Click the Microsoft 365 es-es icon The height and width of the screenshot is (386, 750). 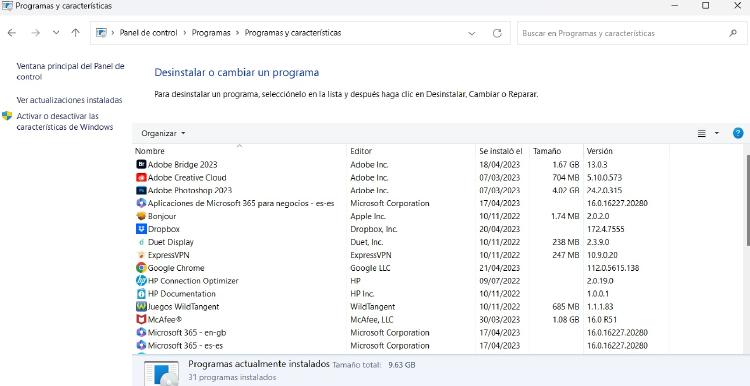141,345
